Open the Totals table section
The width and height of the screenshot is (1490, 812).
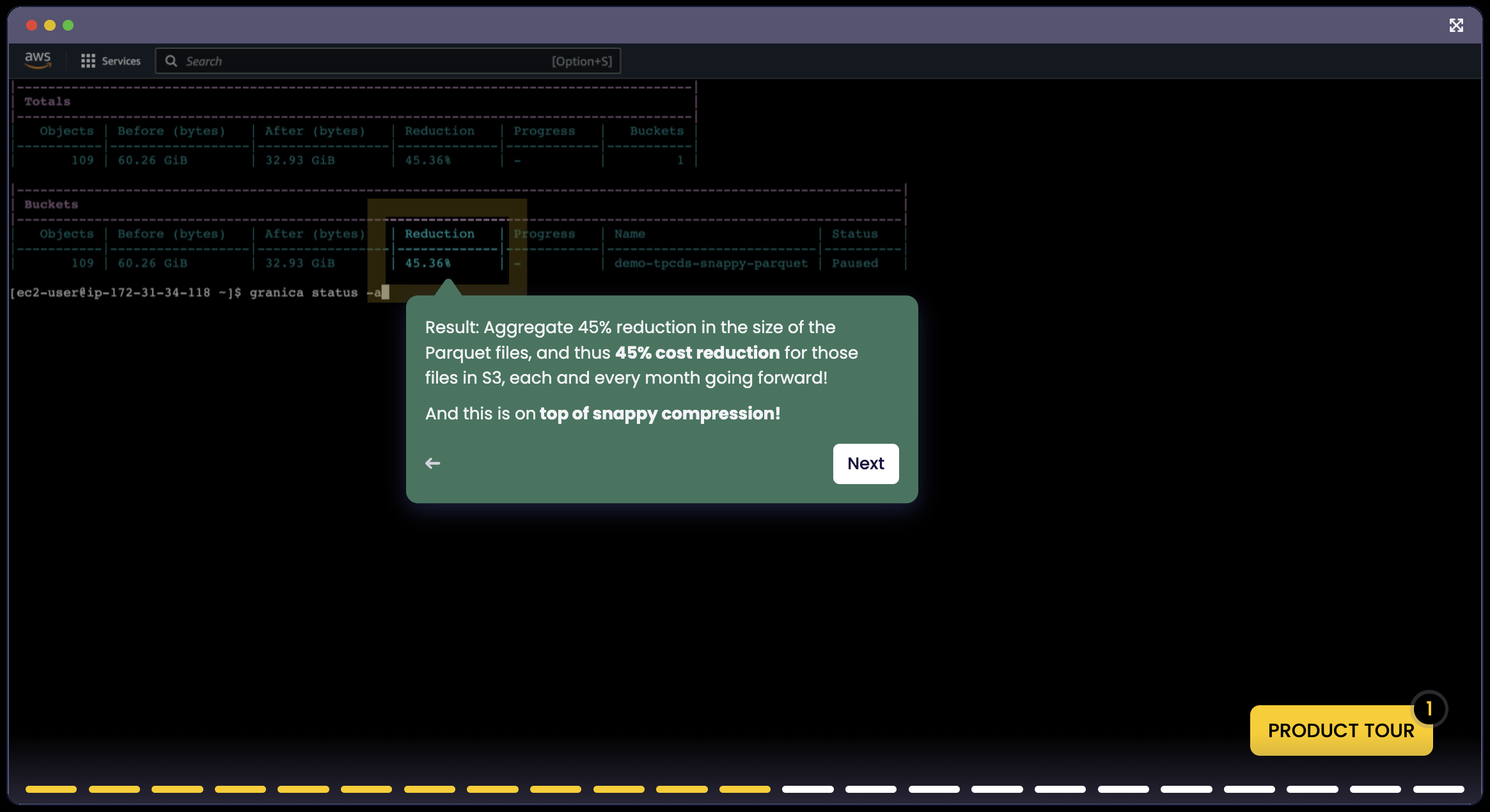coord(47,100)
